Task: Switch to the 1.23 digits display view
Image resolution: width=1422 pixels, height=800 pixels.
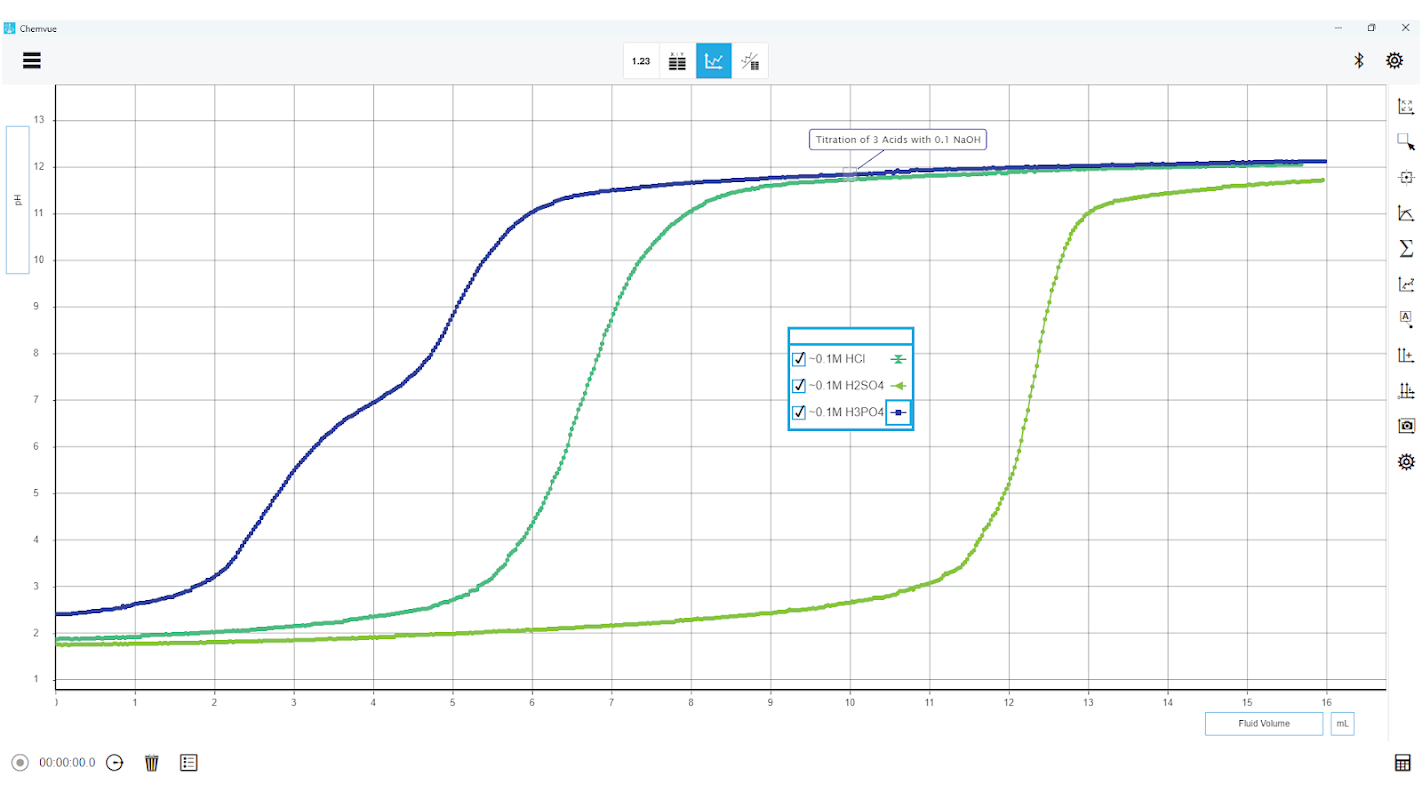Action: (x=641, y=61)
